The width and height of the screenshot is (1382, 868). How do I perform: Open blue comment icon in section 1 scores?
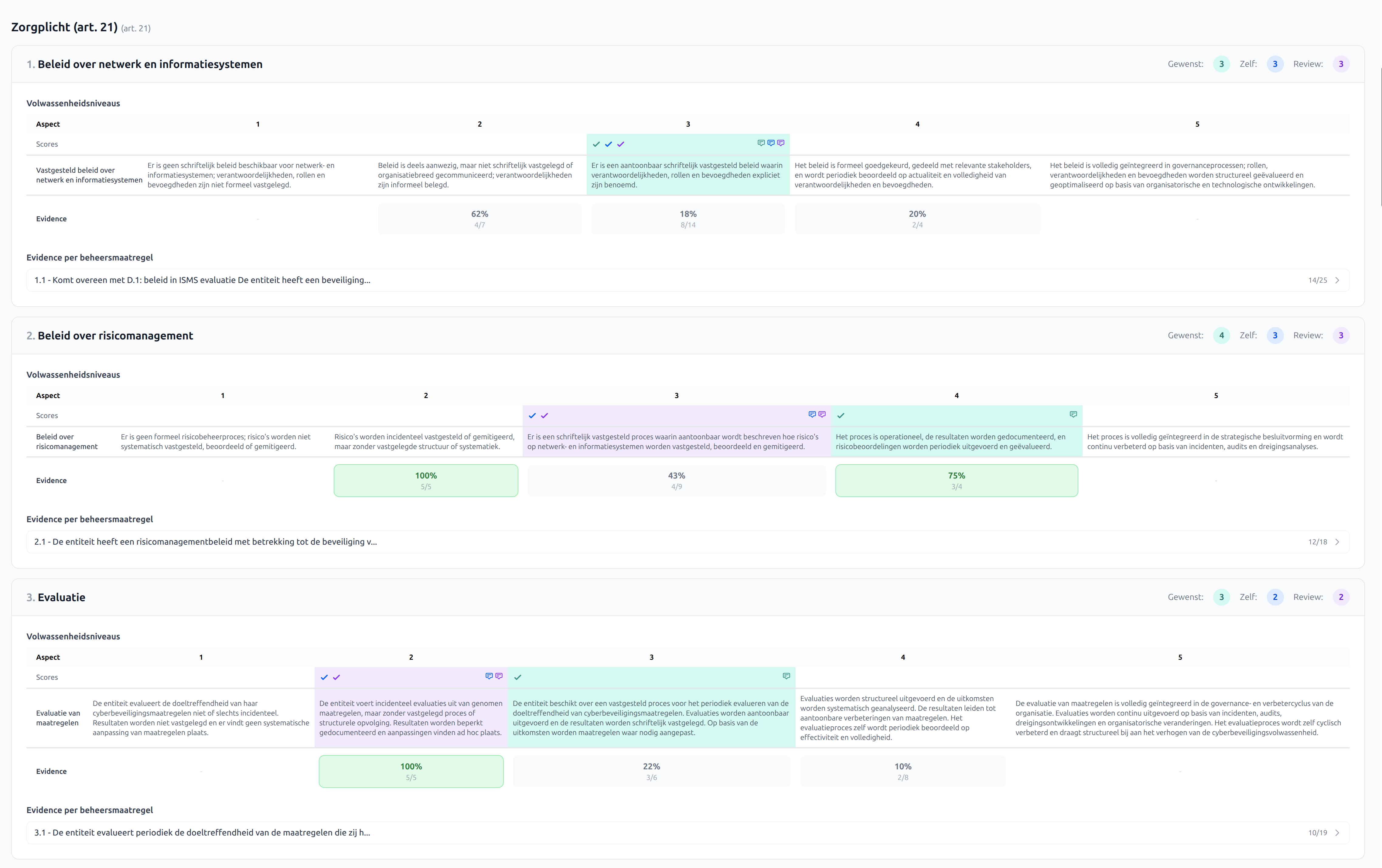click(x=771, y=143)
